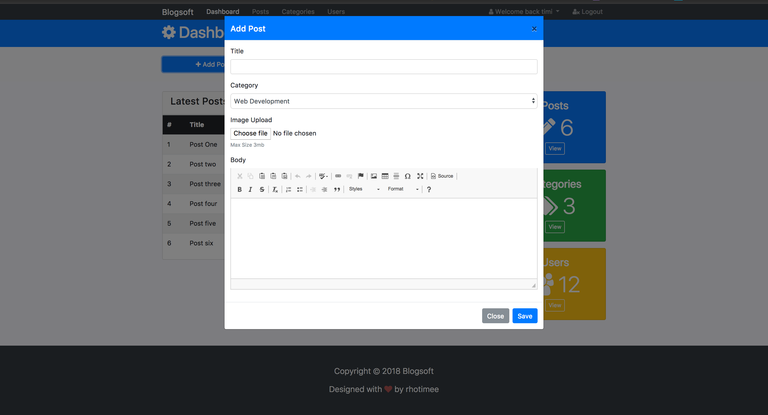Open the Styles dropdown
Viewport: 768px width, 415px height.
point(364,189)
